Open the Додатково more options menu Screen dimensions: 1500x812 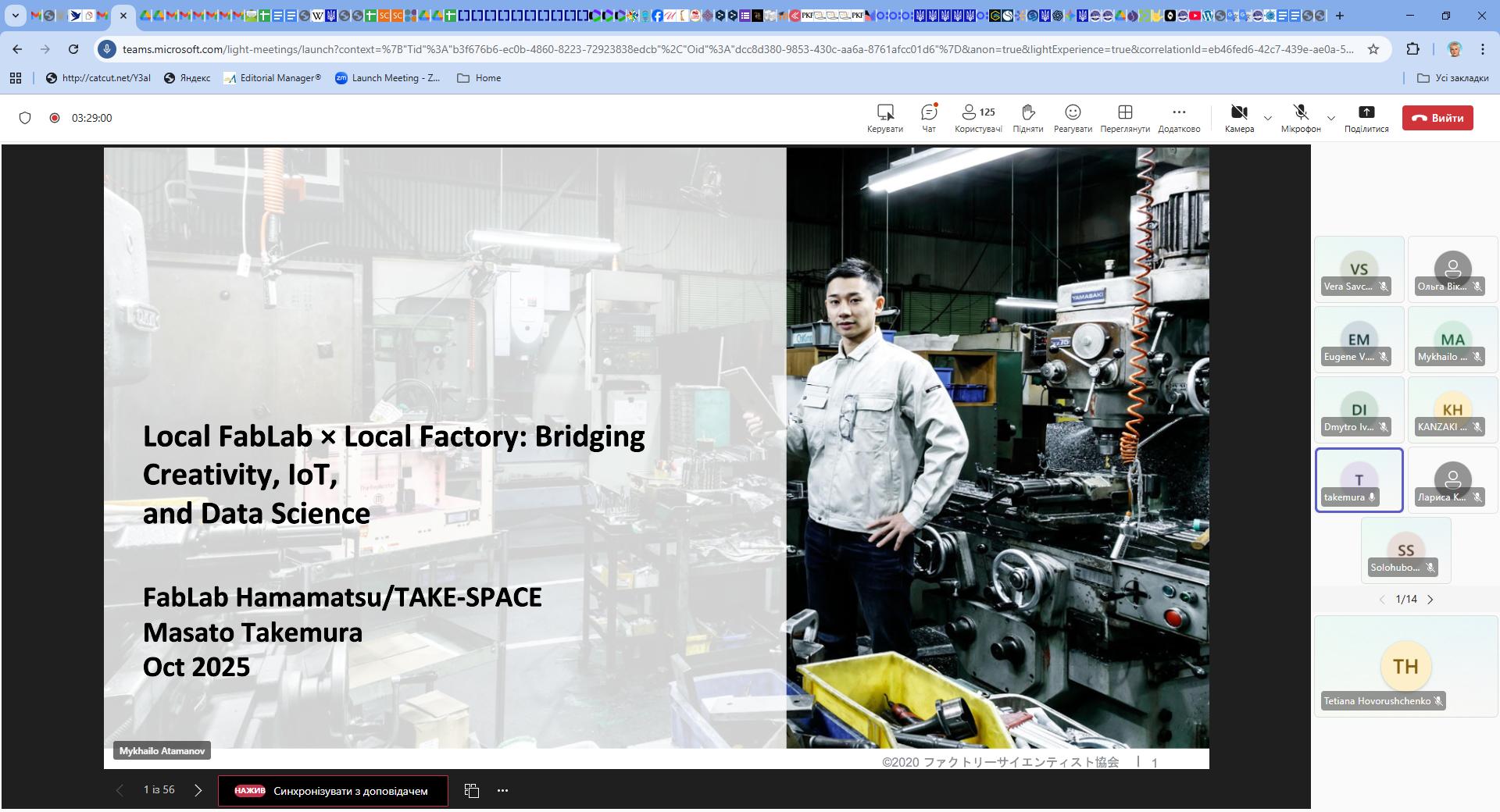pos(1178,112)
